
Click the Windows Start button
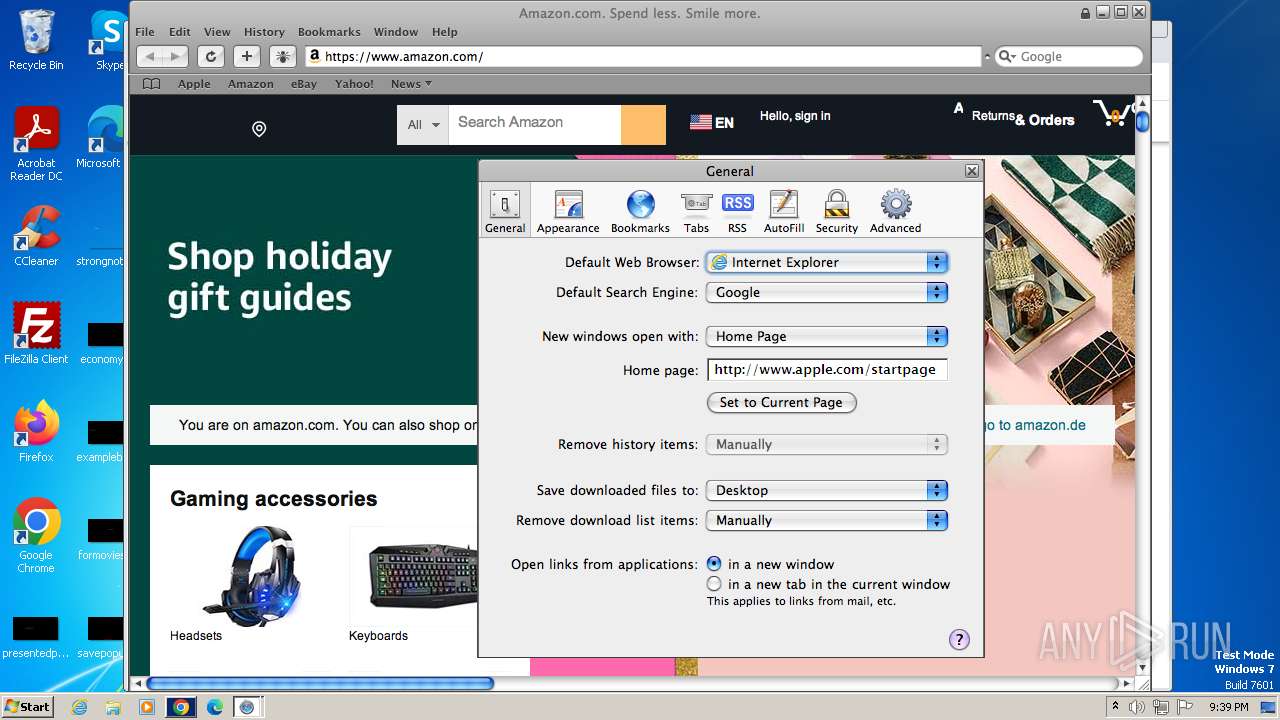pyautogui.click(x=27, y=707)
